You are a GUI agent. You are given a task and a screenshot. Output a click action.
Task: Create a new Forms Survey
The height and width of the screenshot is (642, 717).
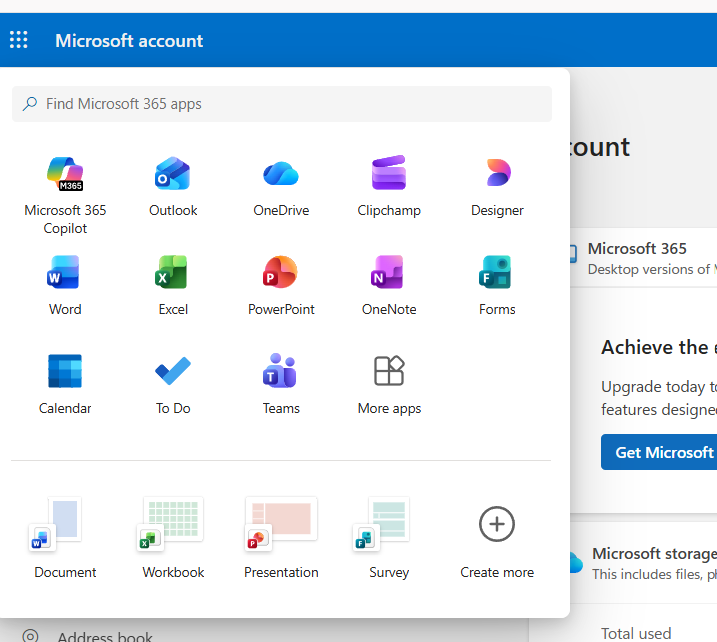coord(389,538)
